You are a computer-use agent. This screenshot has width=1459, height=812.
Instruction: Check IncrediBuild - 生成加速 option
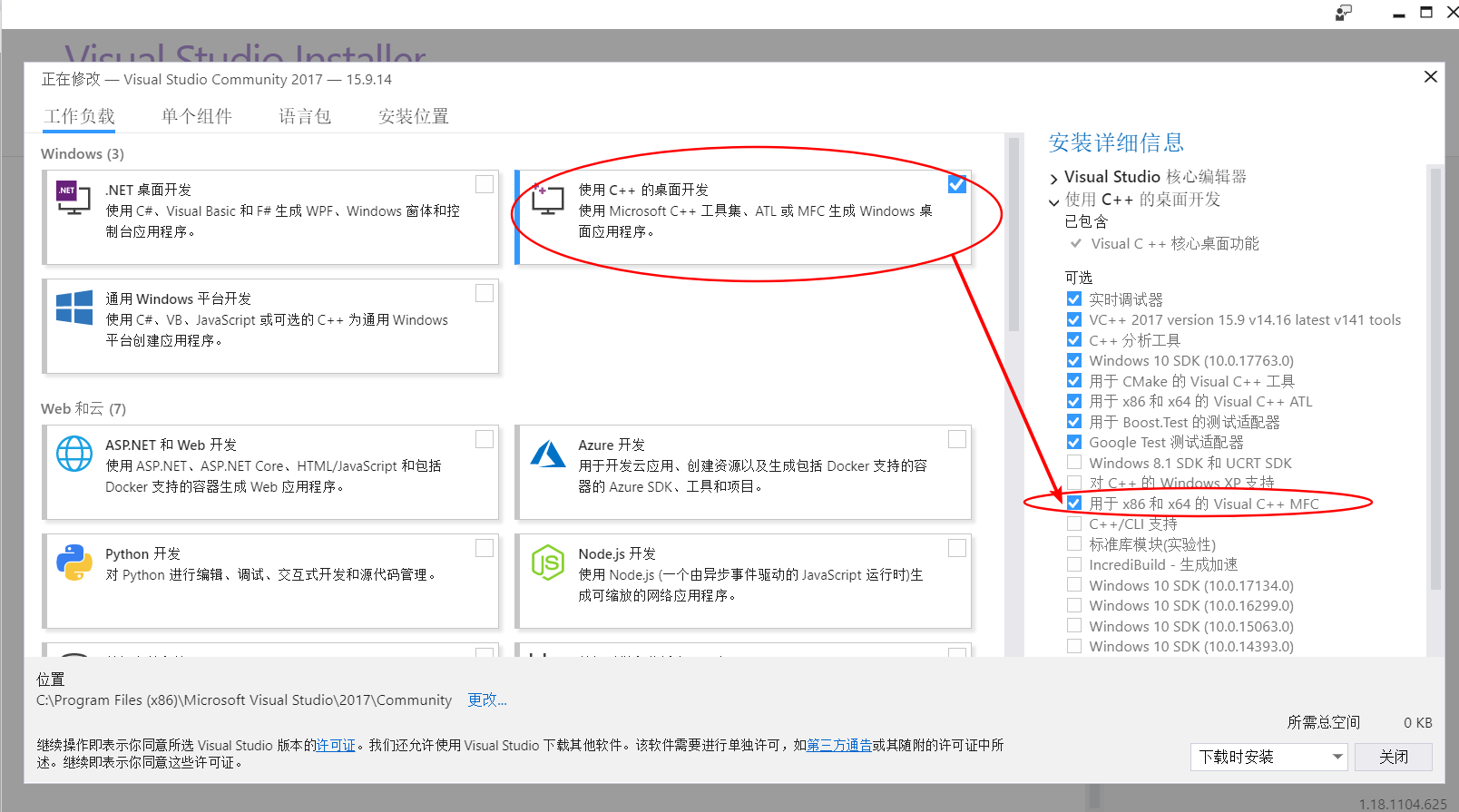[x=1074, y=564]
